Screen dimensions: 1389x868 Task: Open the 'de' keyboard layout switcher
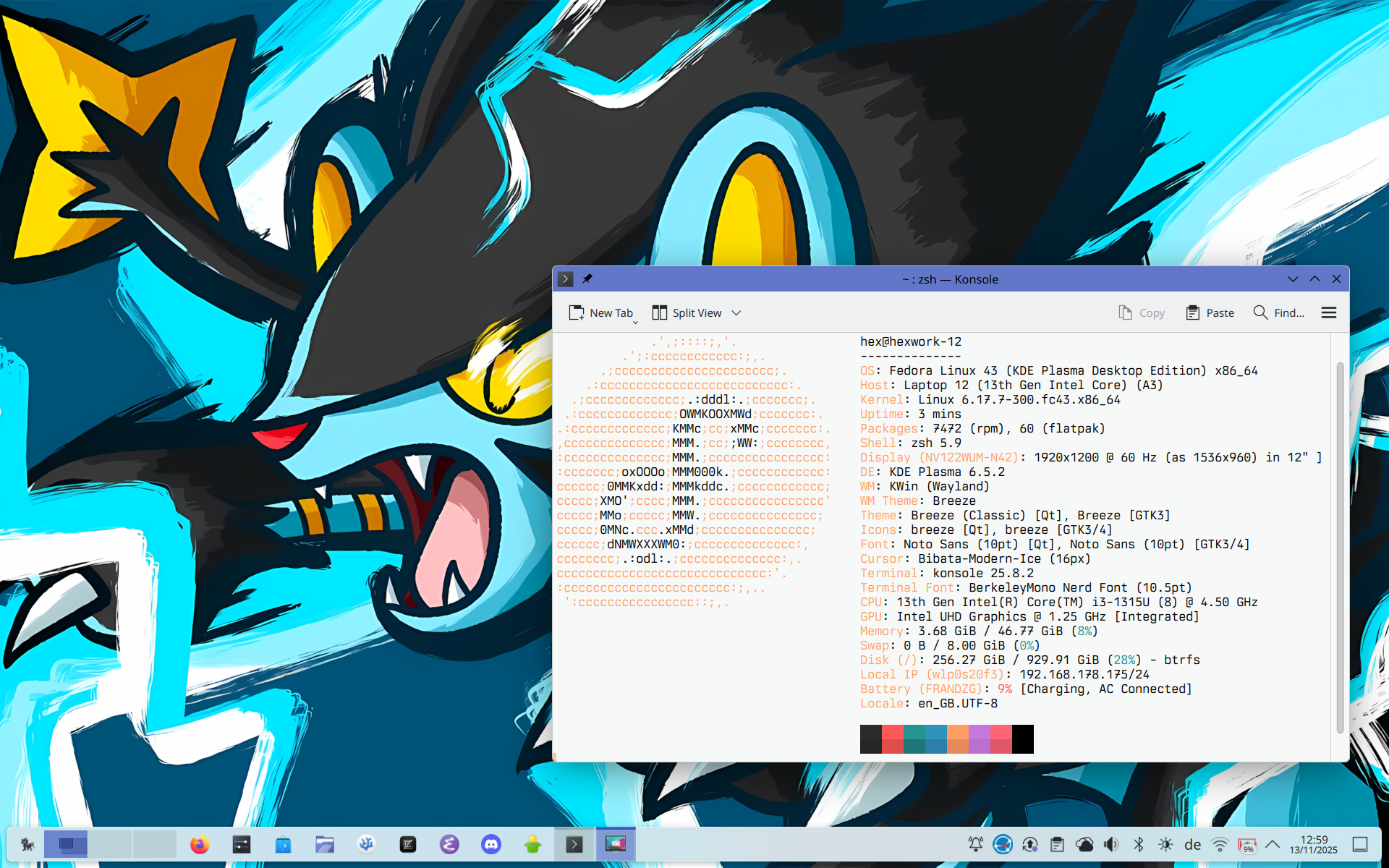point(1192,844)
